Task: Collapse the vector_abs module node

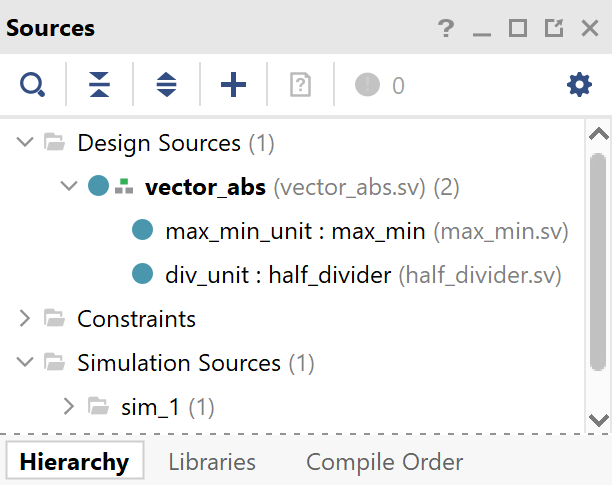Action: click(69, 186)
